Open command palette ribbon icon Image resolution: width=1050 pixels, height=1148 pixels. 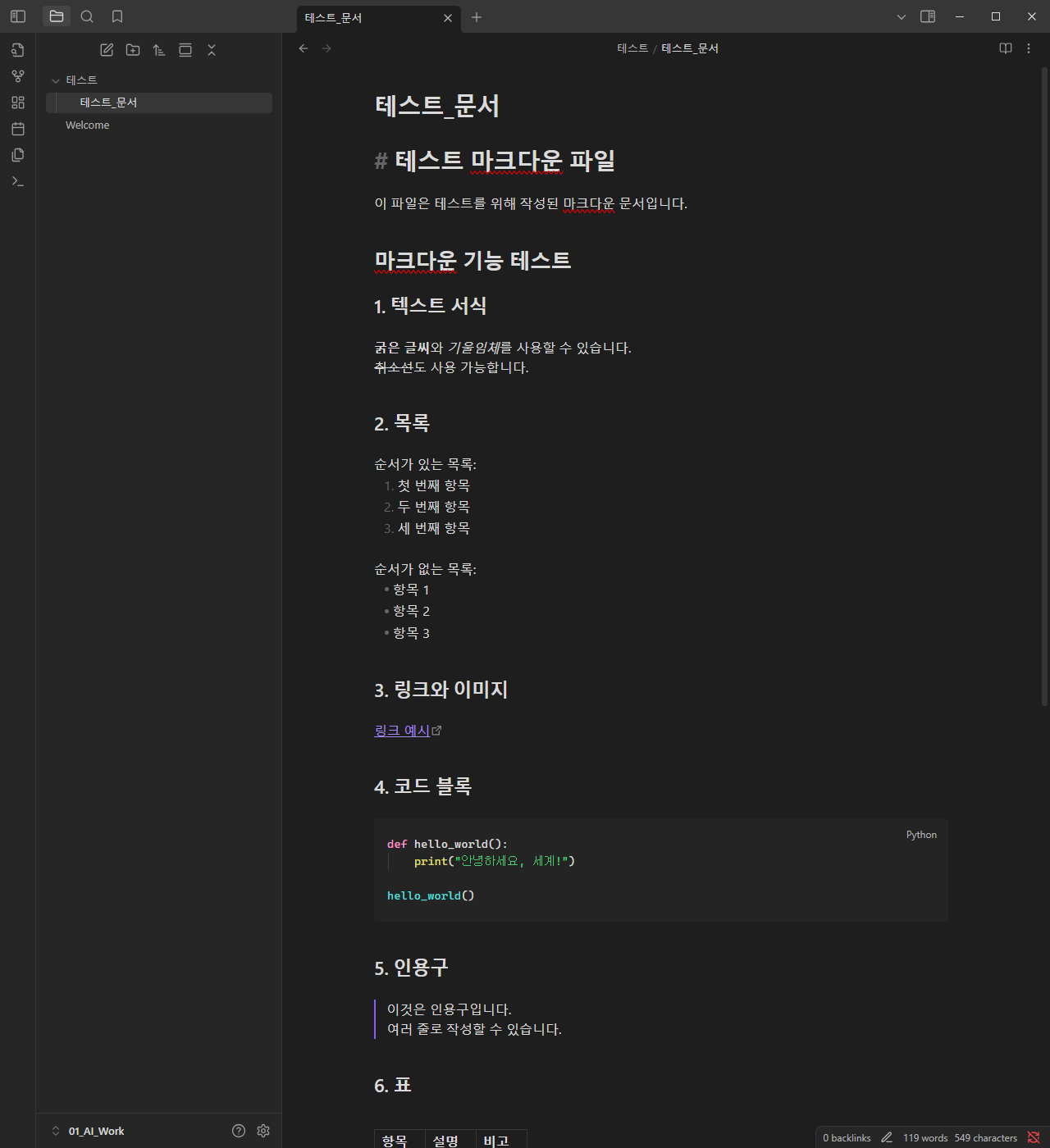(18, 181)
